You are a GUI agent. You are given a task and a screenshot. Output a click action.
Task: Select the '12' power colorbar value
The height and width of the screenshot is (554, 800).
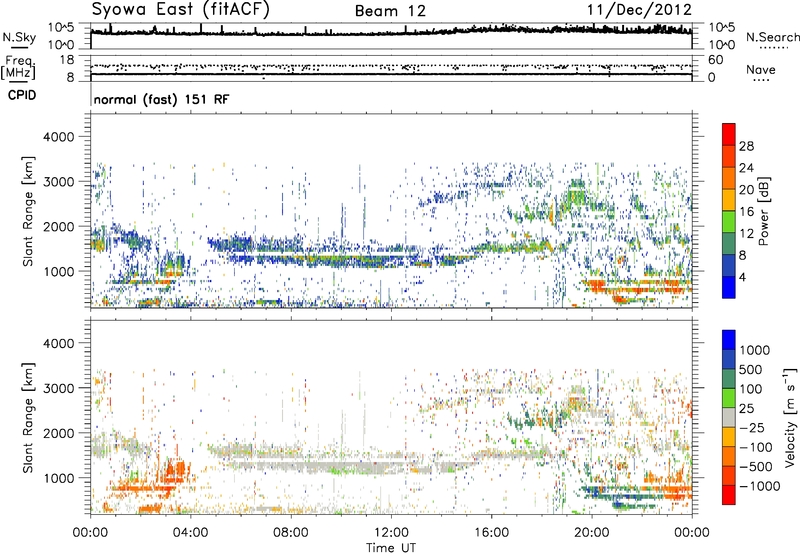click(x=746, y=234)
